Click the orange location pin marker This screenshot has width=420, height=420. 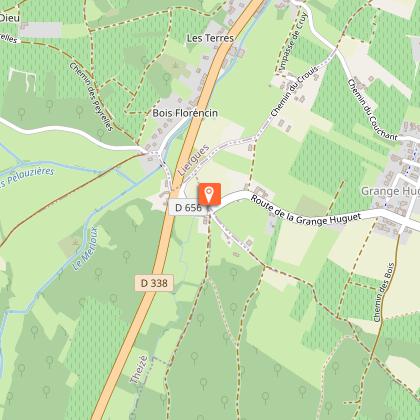click(x=209, y=195)
